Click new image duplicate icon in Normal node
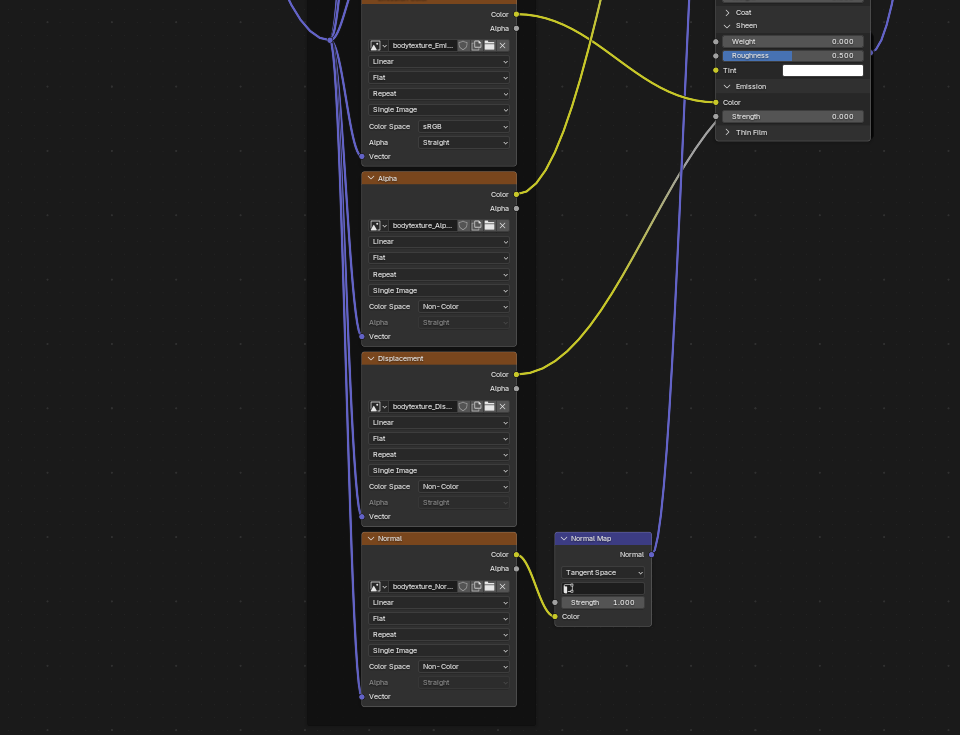The image size is (960, 735). 476,586
